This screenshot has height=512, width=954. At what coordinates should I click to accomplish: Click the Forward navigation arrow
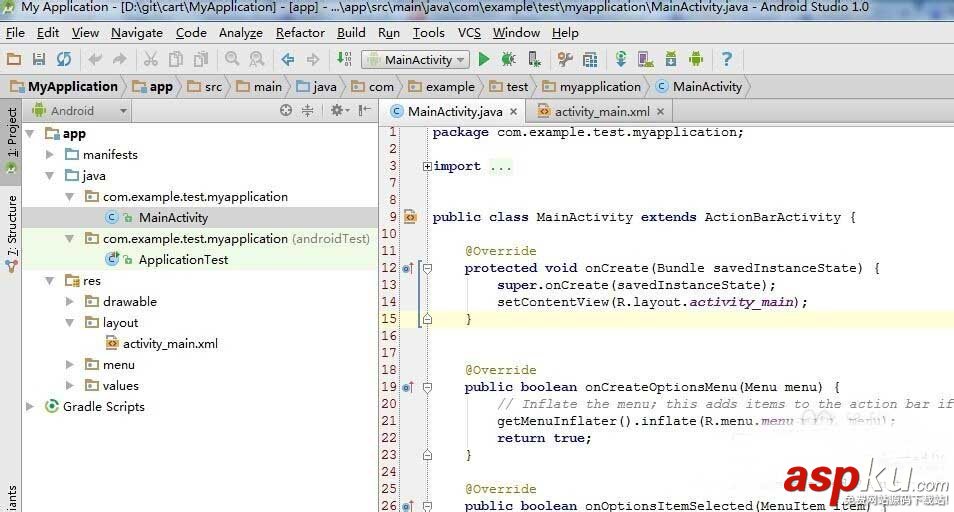coord(313,59)
